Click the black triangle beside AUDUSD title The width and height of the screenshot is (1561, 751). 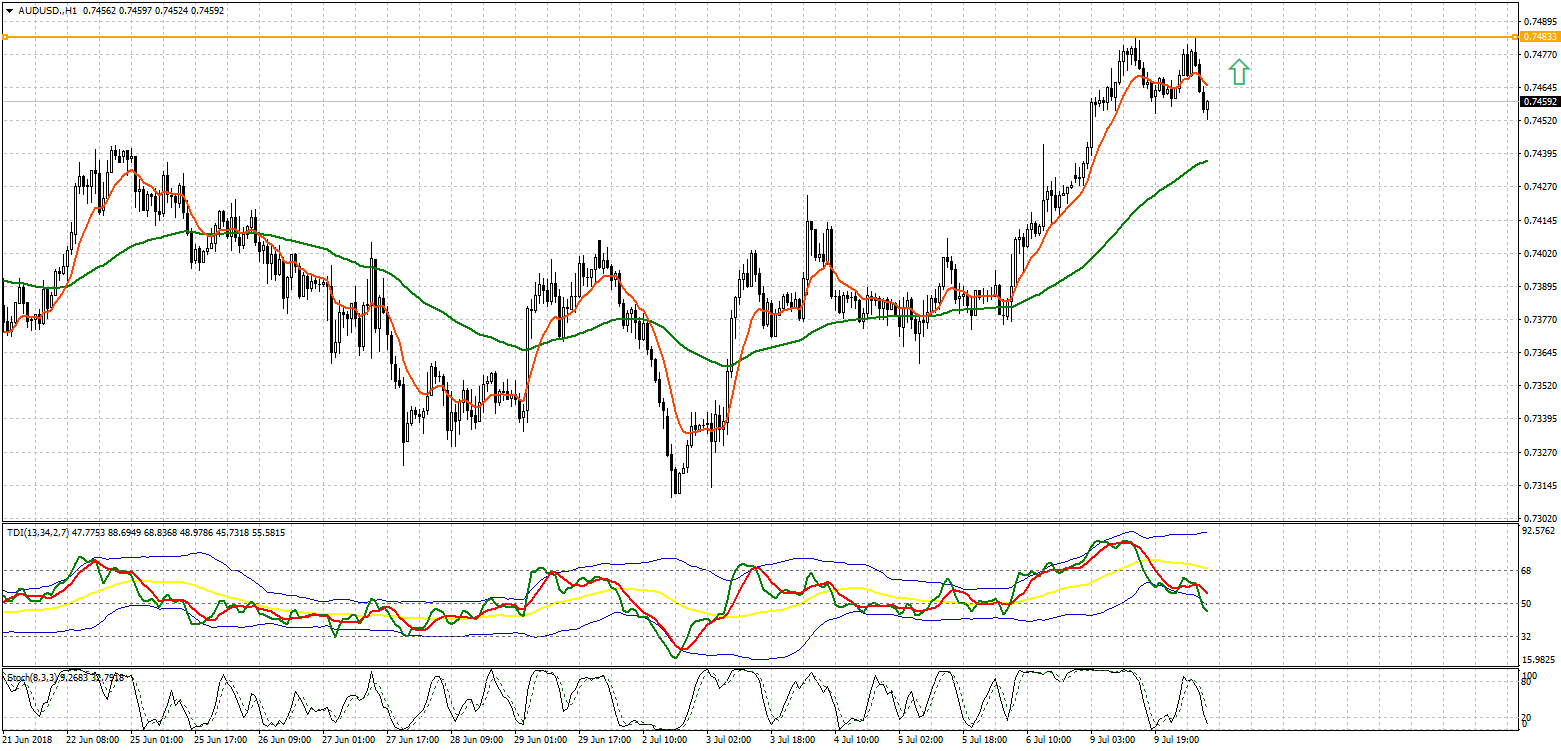click(8, 10)
